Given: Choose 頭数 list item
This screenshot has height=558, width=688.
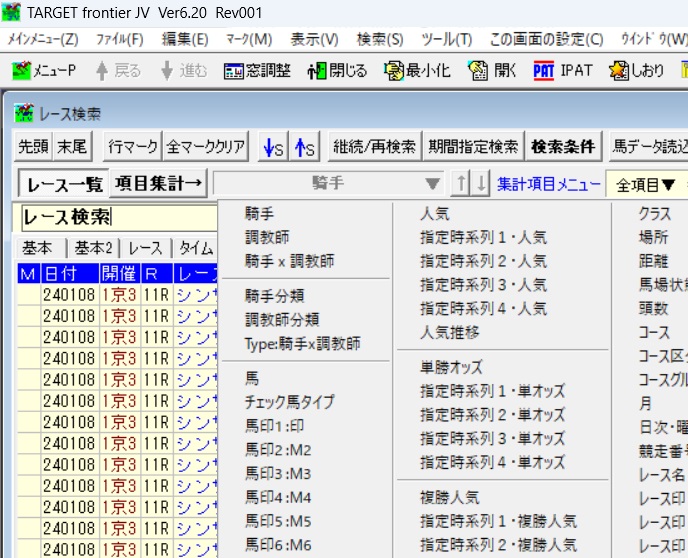Looking at the screenshot, I should (653, 309).
